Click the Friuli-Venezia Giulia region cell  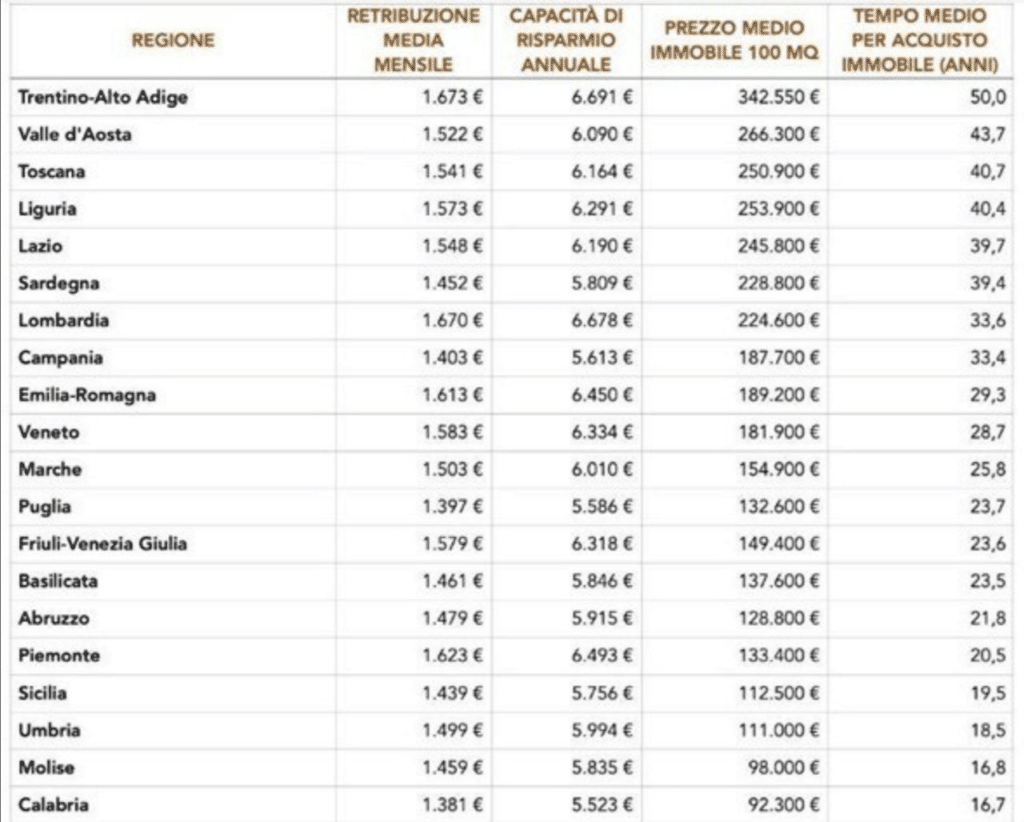click(102, 544)
